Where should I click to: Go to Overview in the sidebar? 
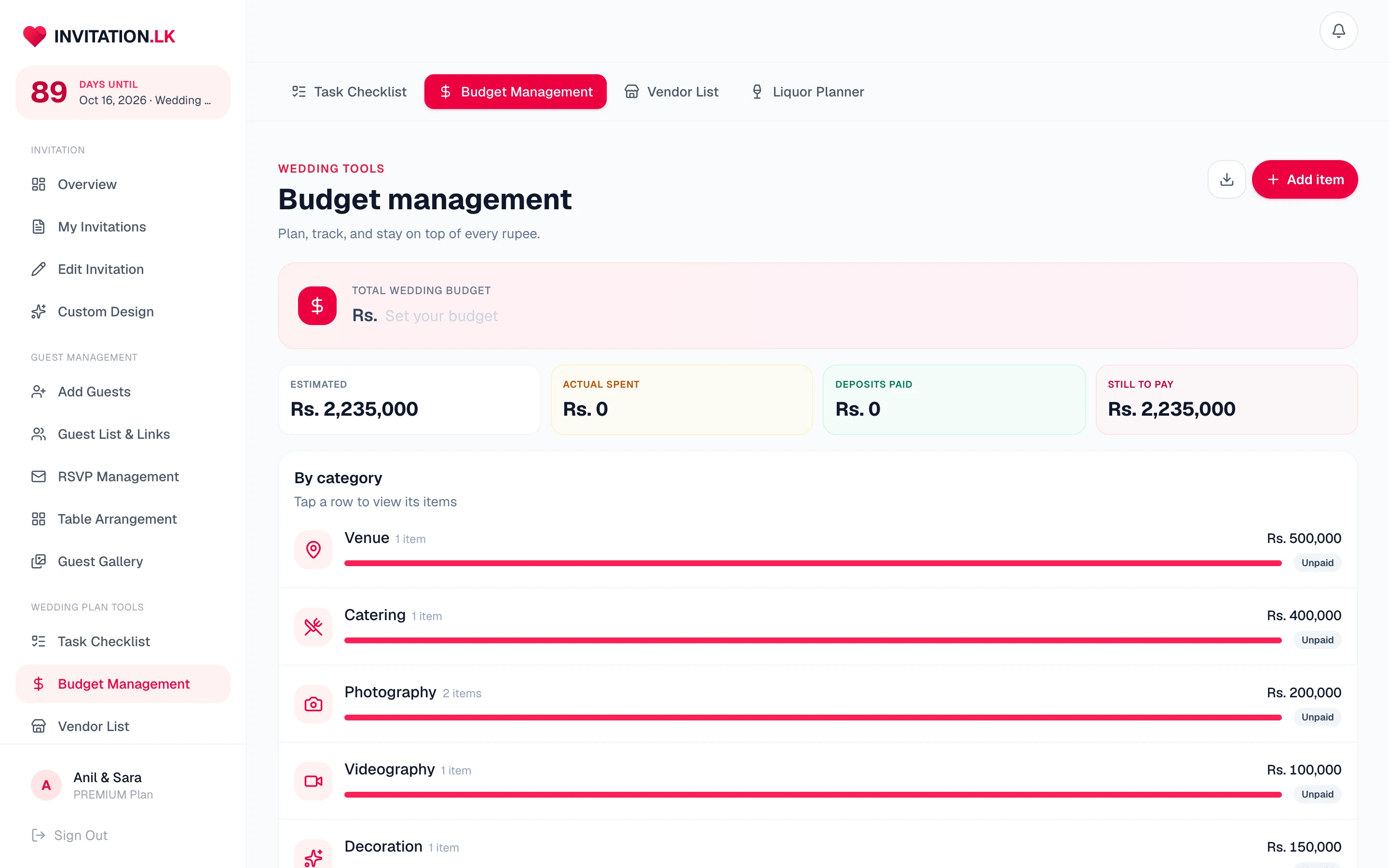point(123,184)
